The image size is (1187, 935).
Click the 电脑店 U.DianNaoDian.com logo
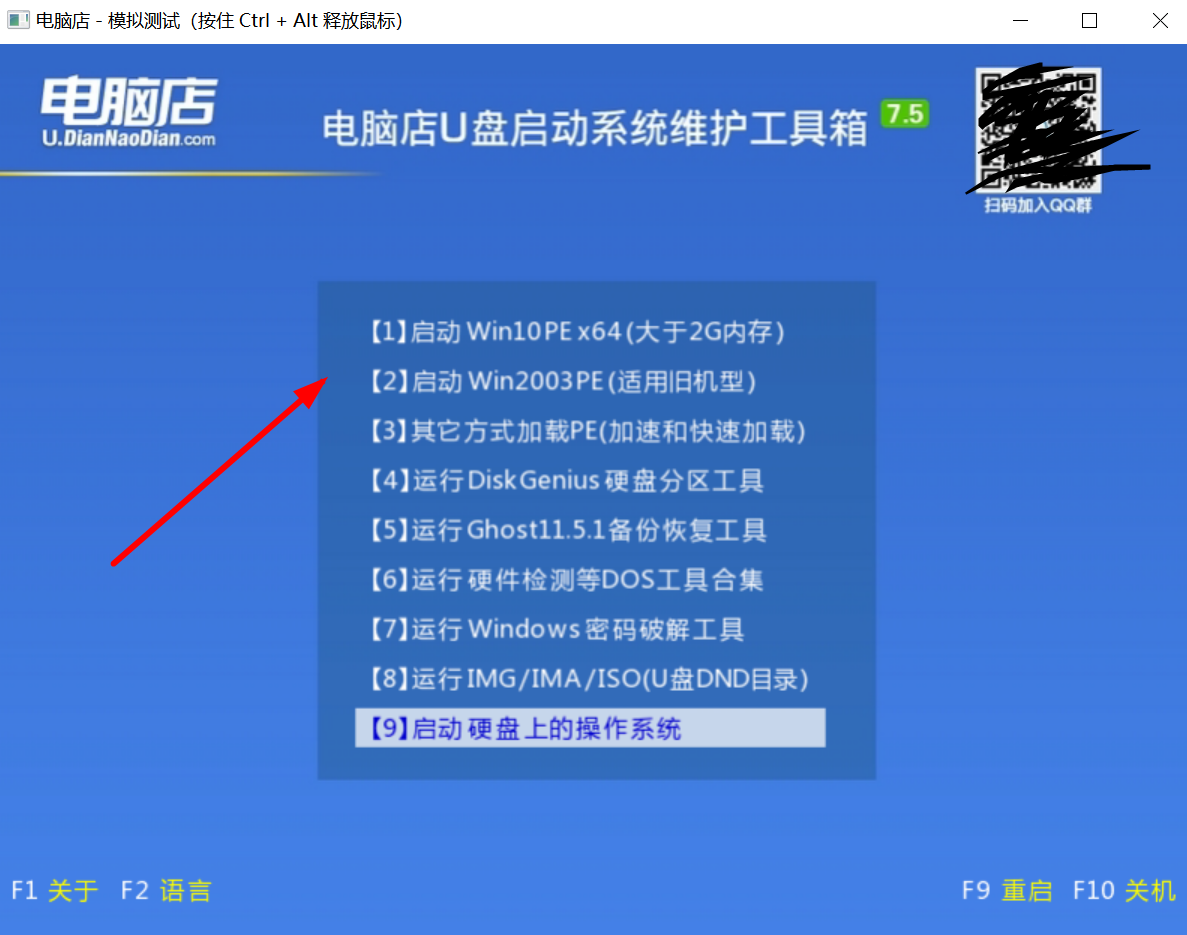tap(129, 111)
